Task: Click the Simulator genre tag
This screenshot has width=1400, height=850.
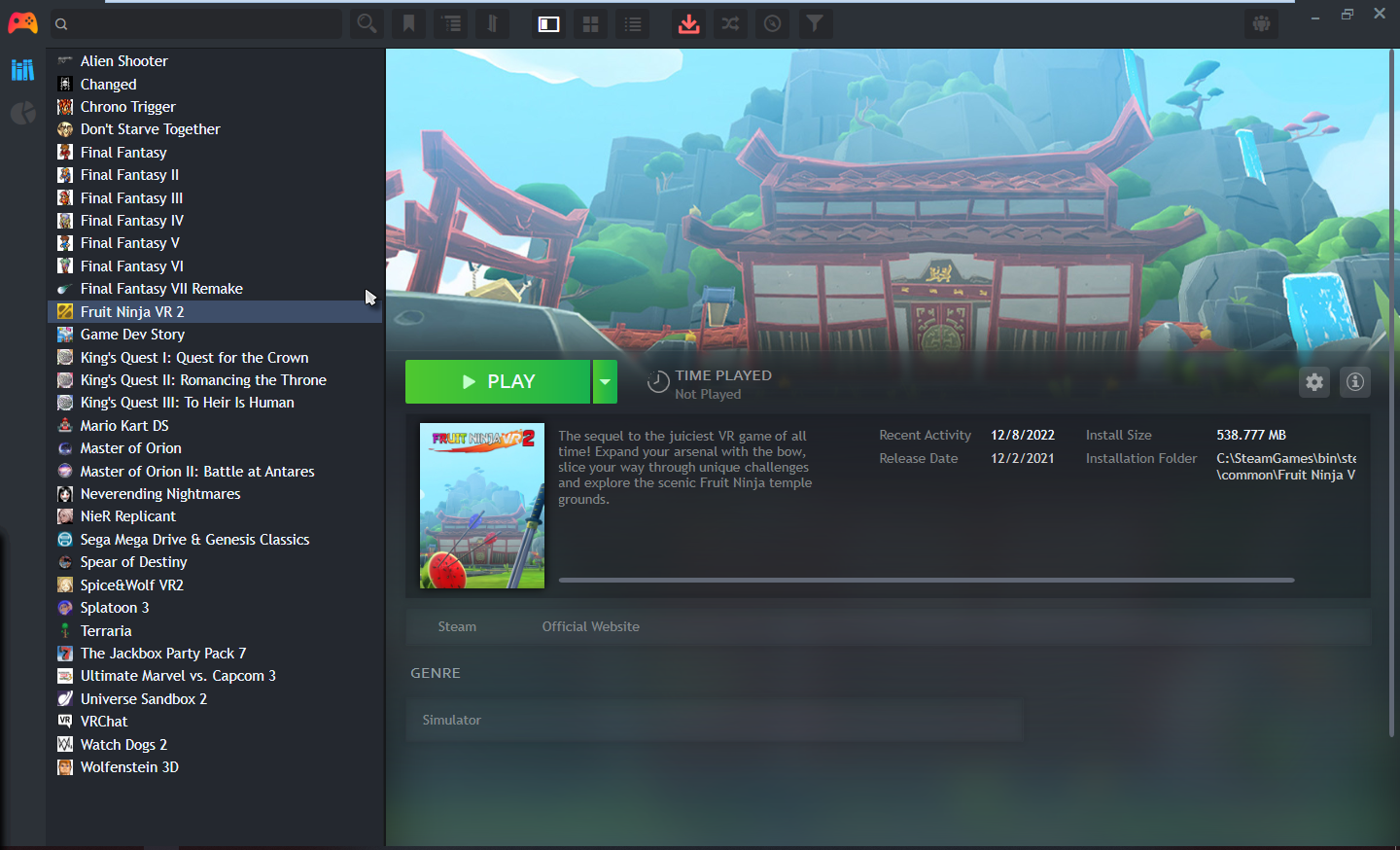Action: (452, 720)
